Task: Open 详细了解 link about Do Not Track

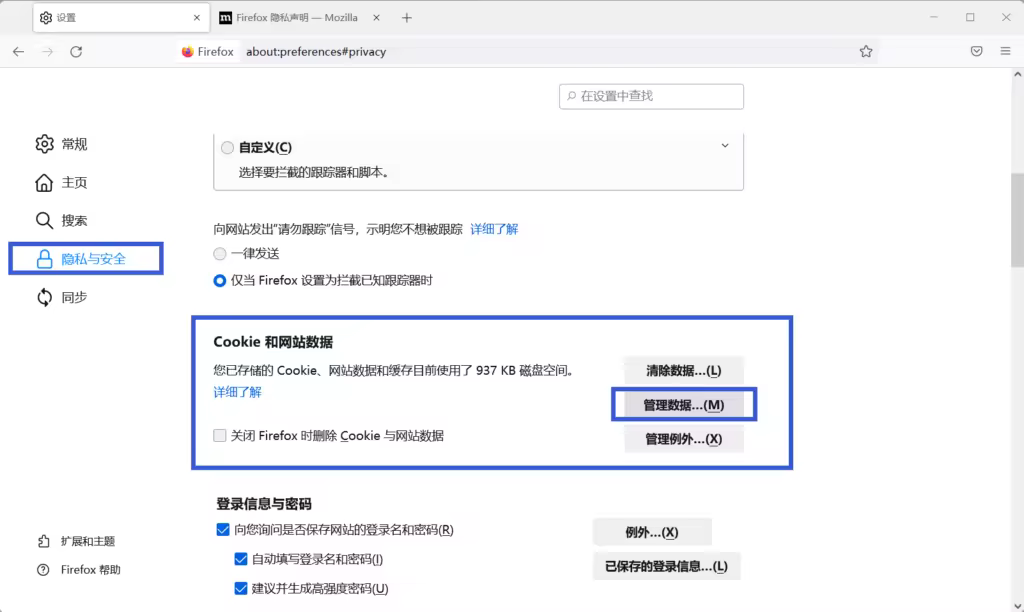Action: pyautogui.click(x=494, y=229)
